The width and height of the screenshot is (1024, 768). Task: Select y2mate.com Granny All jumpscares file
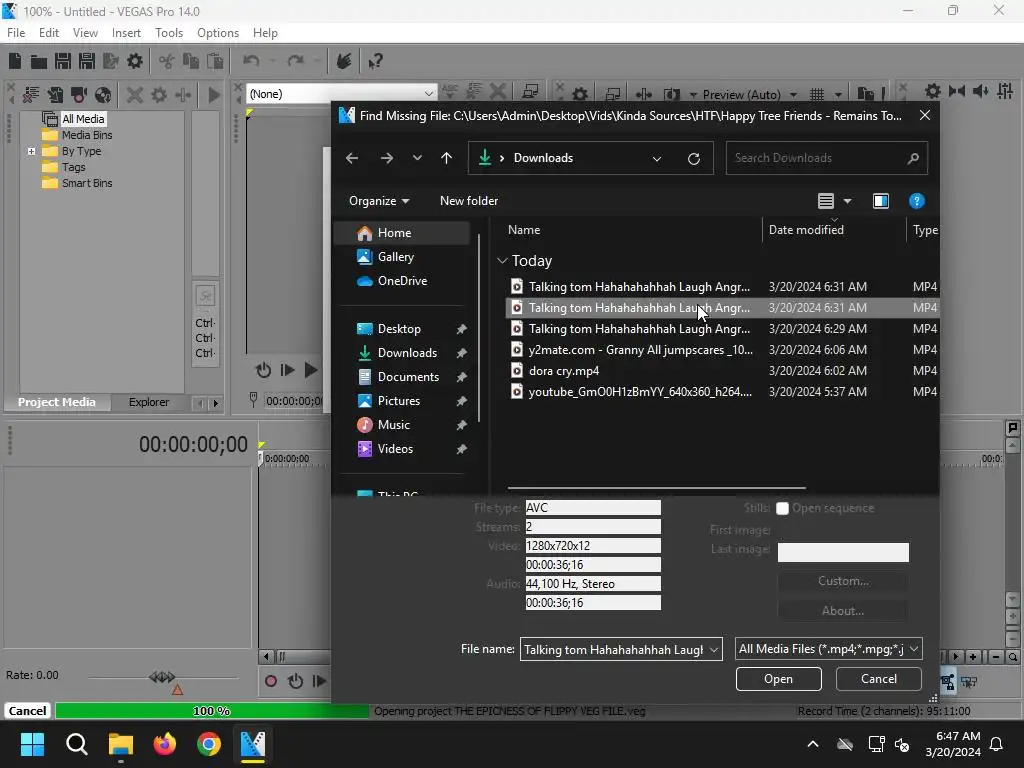coord(722,350)
